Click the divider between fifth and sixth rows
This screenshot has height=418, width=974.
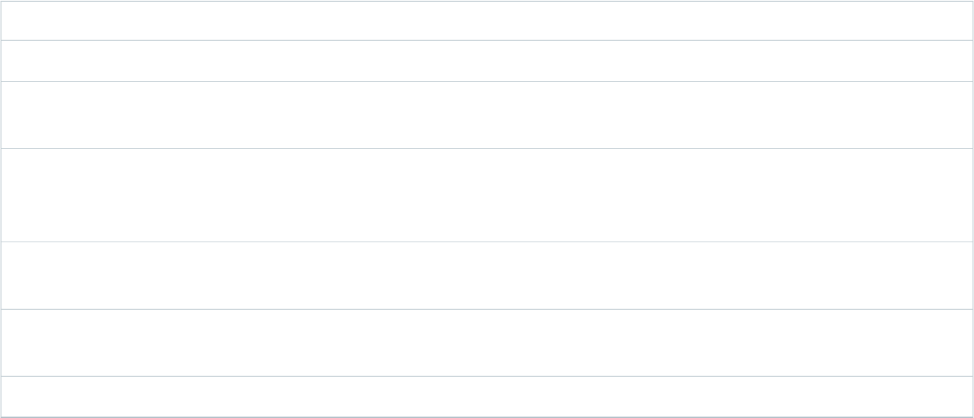point(487,309)
